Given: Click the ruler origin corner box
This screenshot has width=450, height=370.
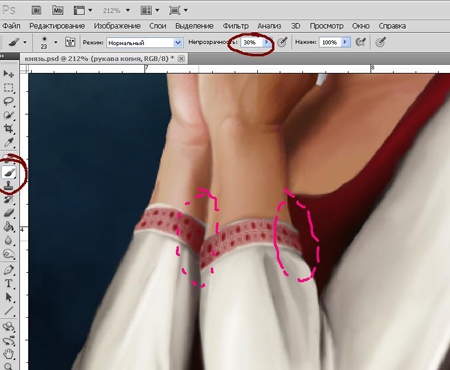Looking at the screenshot, I should [24, 69].
